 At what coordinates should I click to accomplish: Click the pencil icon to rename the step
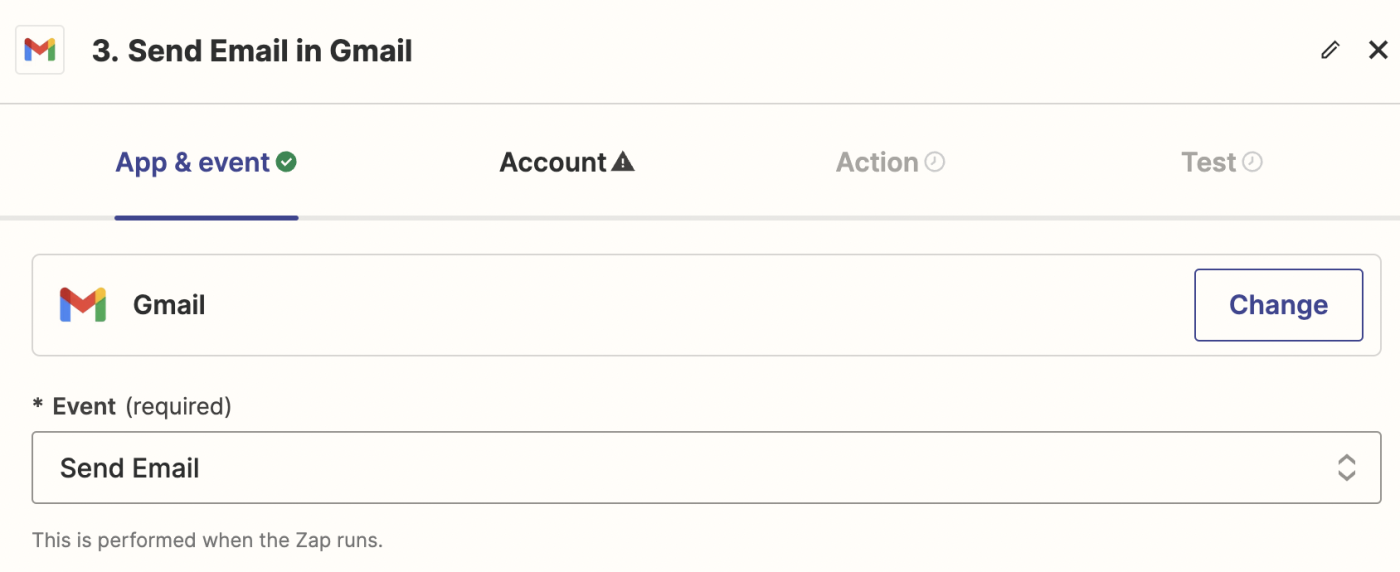click(1330, 50)
